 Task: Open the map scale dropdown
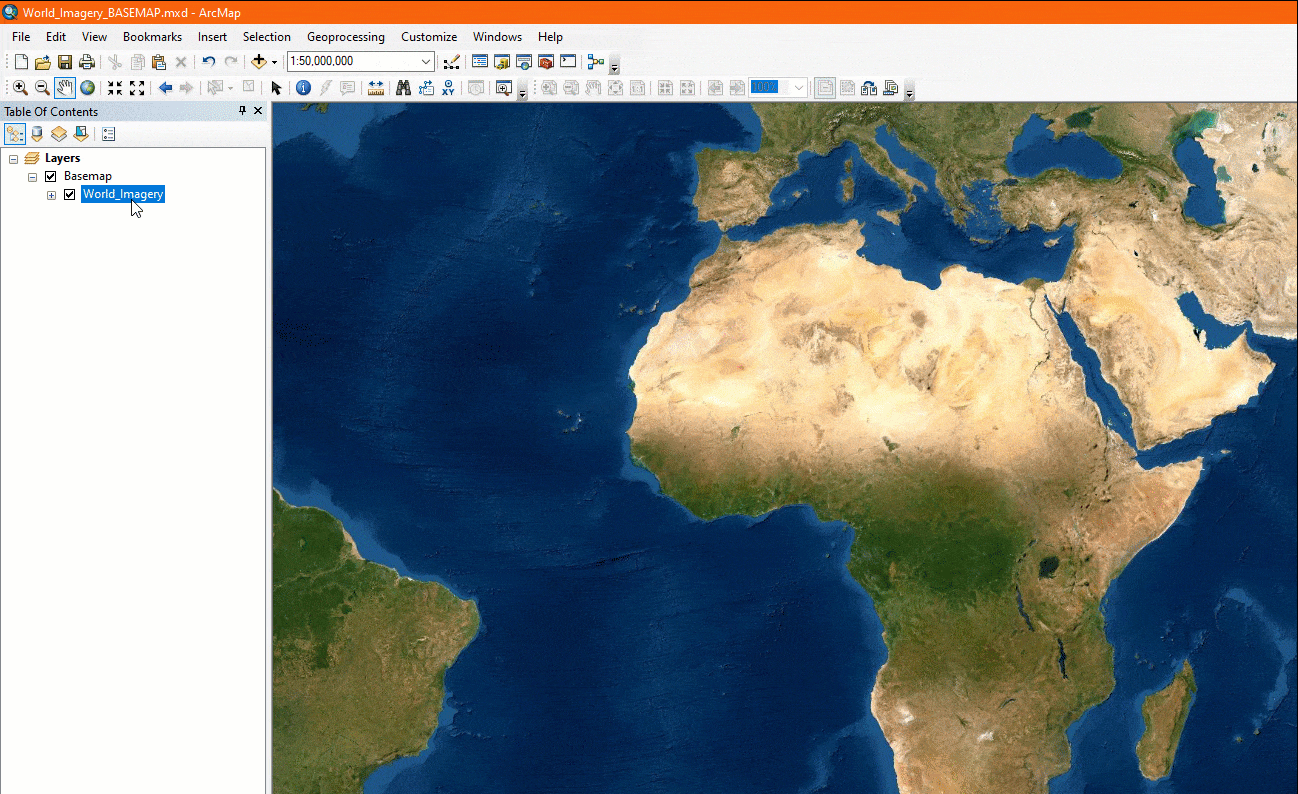coord(426,61)
